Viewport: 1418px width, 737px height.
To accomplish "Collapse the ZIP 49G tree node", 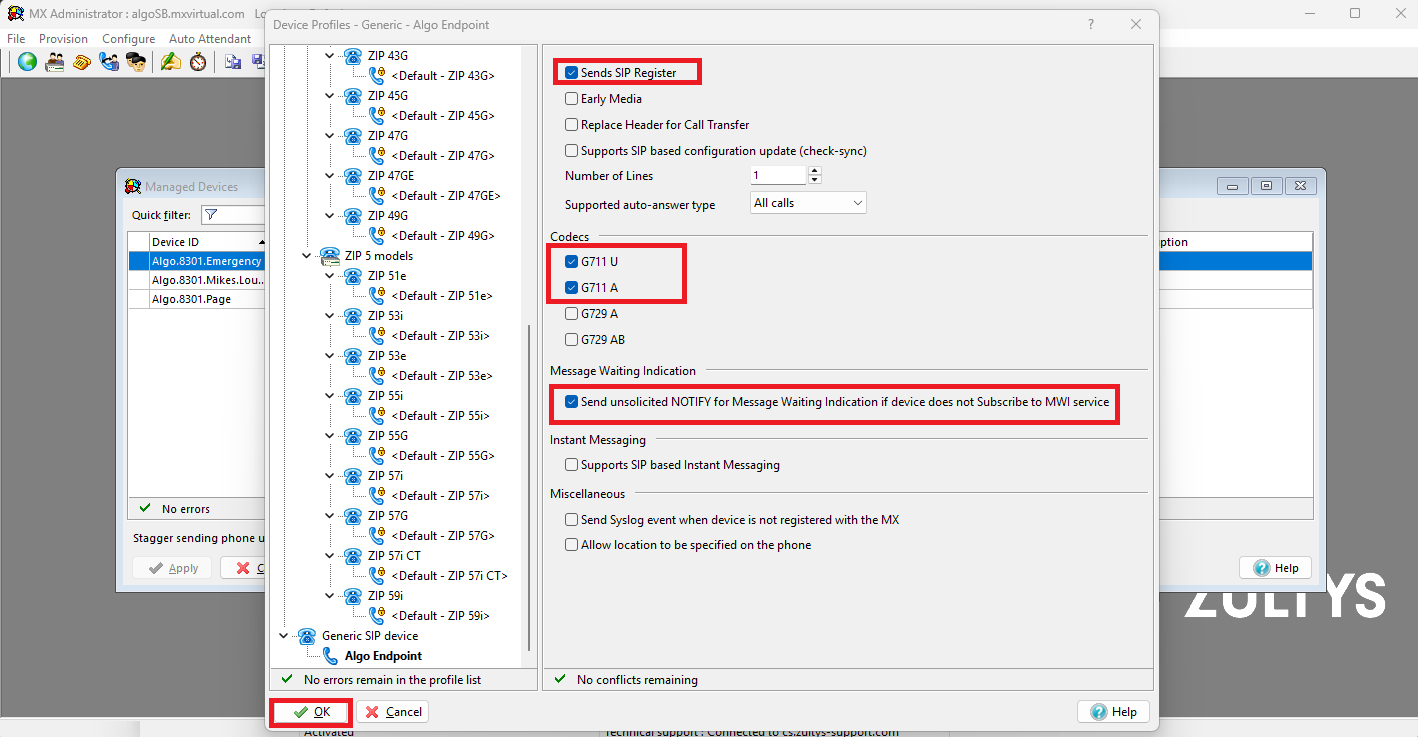I will pos(331,216).
